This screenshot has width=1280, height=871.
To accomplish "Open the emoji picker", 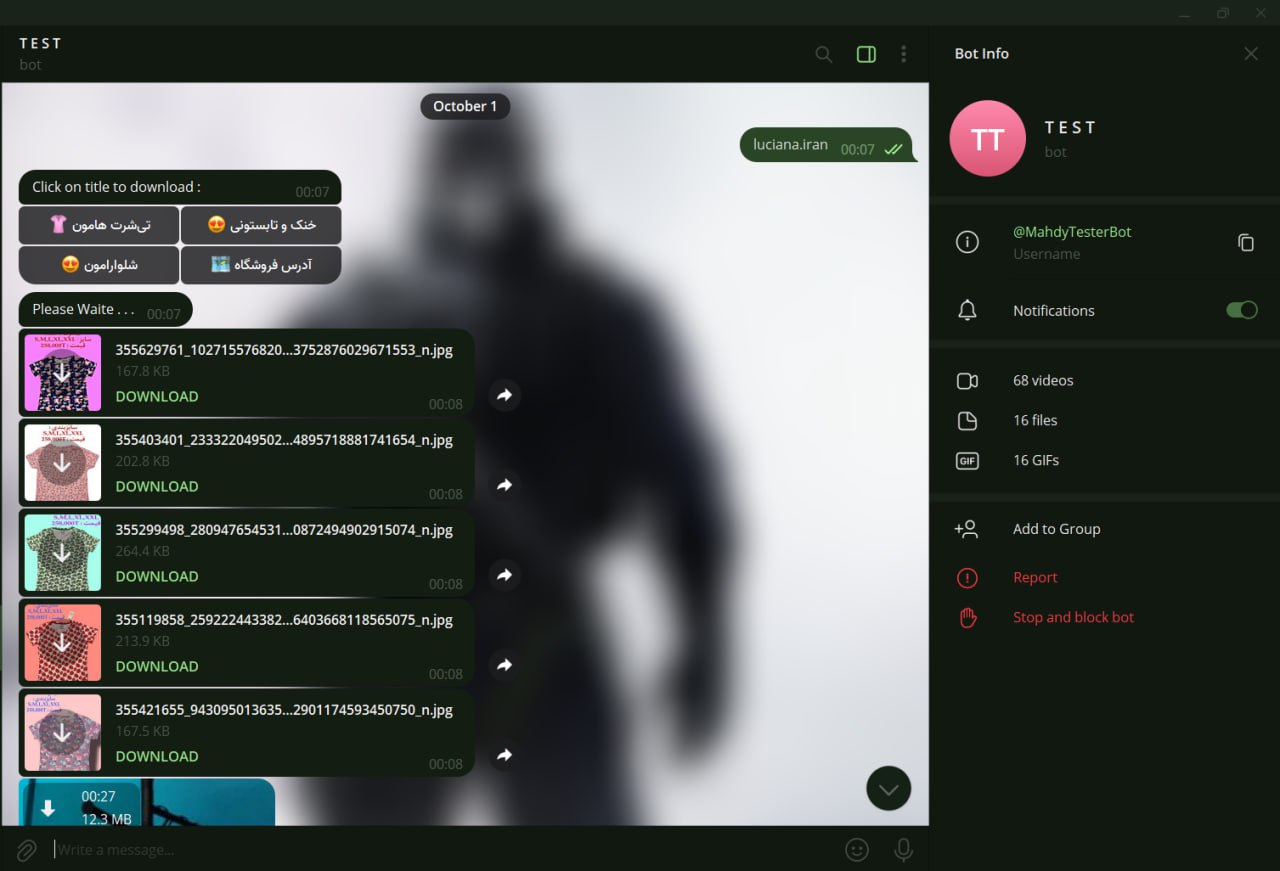I will coord(857,850).
